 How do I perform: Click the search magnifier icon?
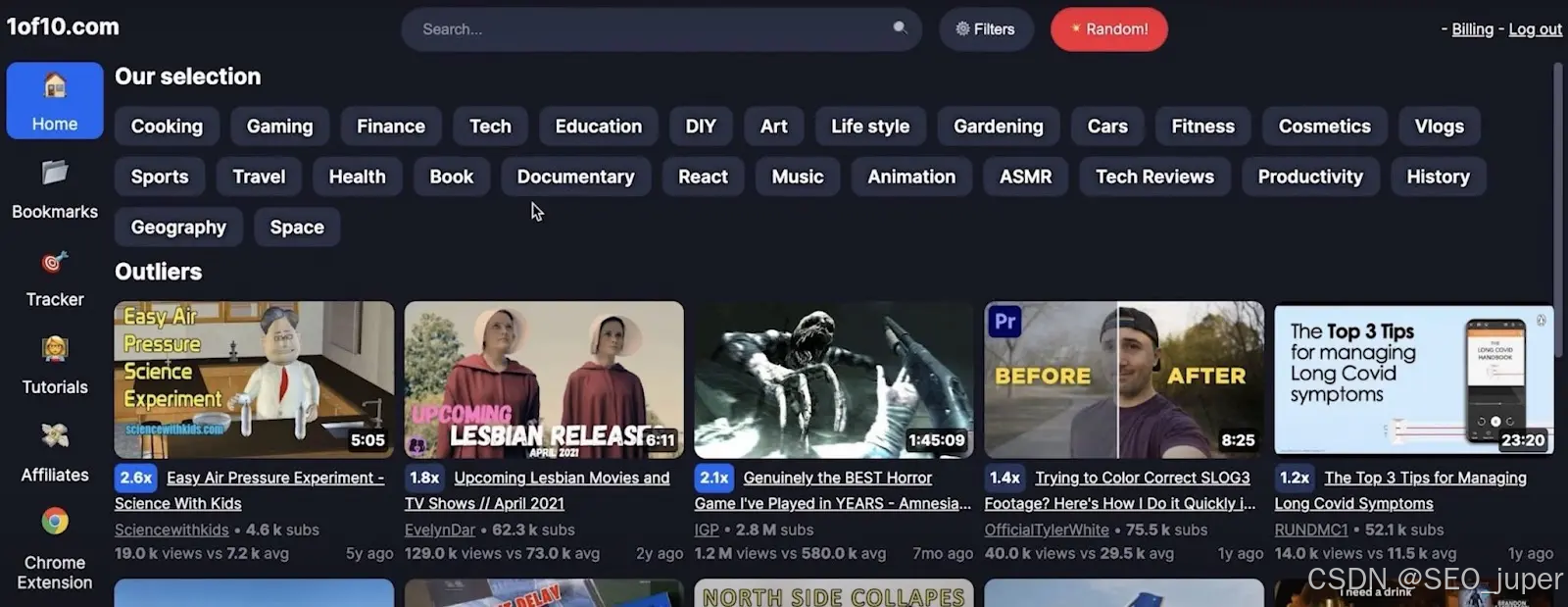pos(900,28)
